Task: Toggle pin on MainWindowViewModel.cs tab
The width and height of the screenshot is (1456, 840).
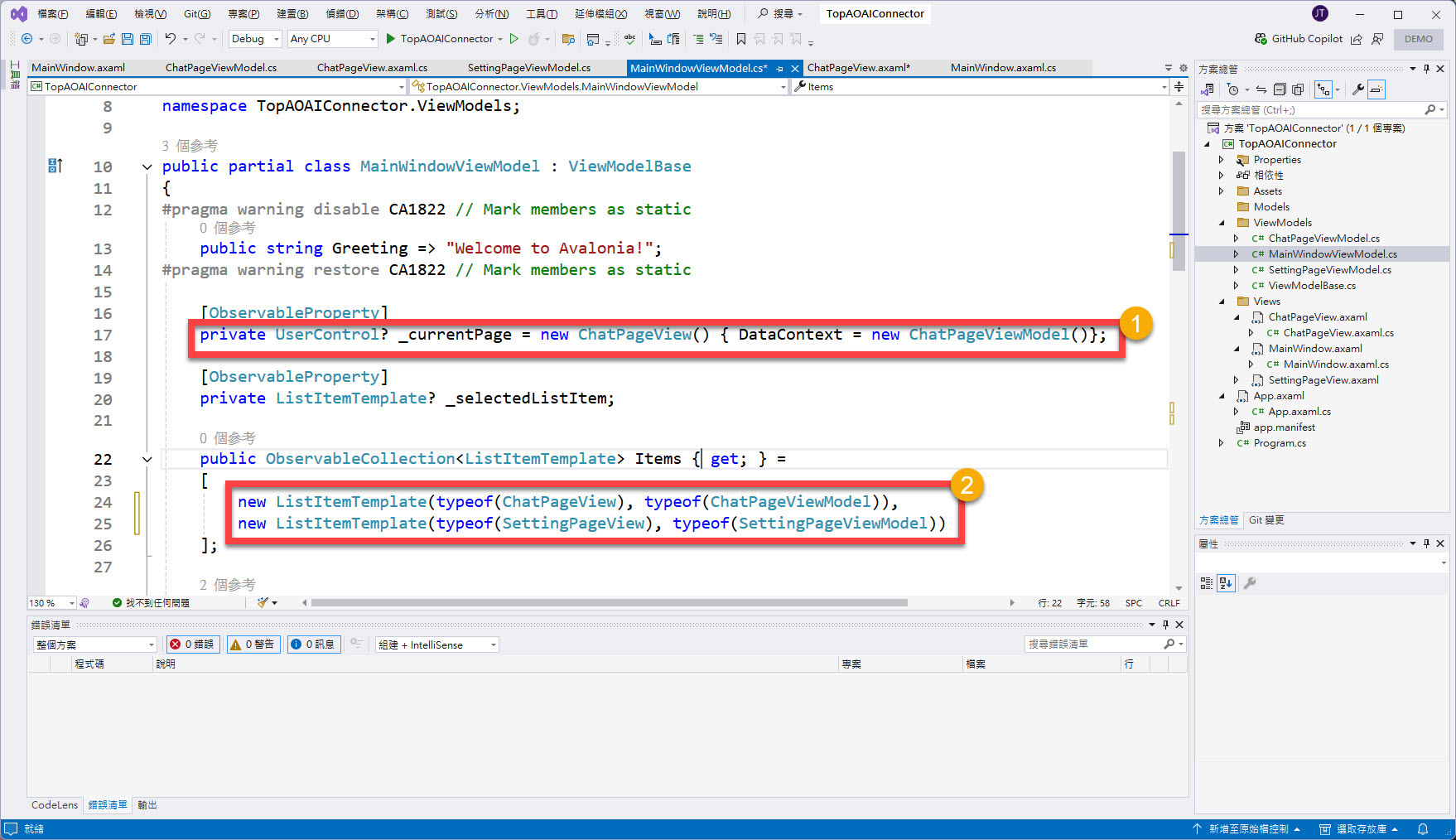Action: 779,69
